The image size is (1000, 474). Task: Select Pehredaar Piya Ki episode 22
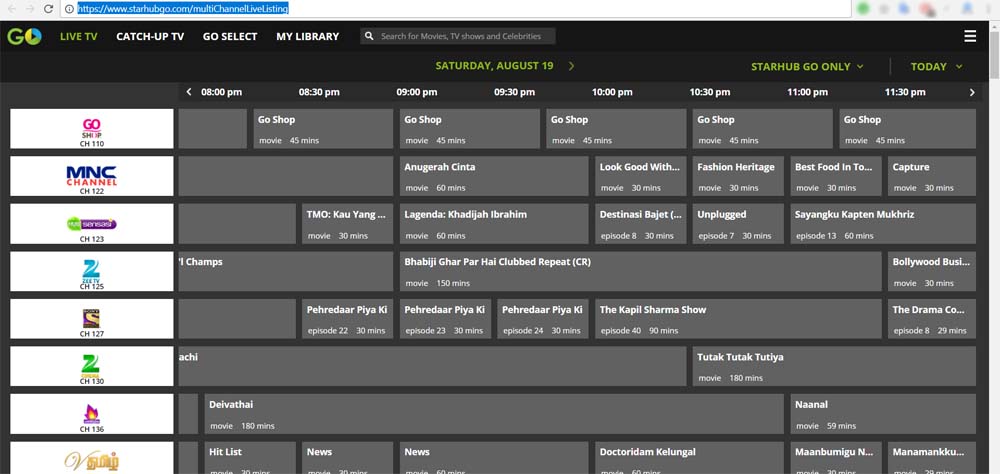coord(348,319)
